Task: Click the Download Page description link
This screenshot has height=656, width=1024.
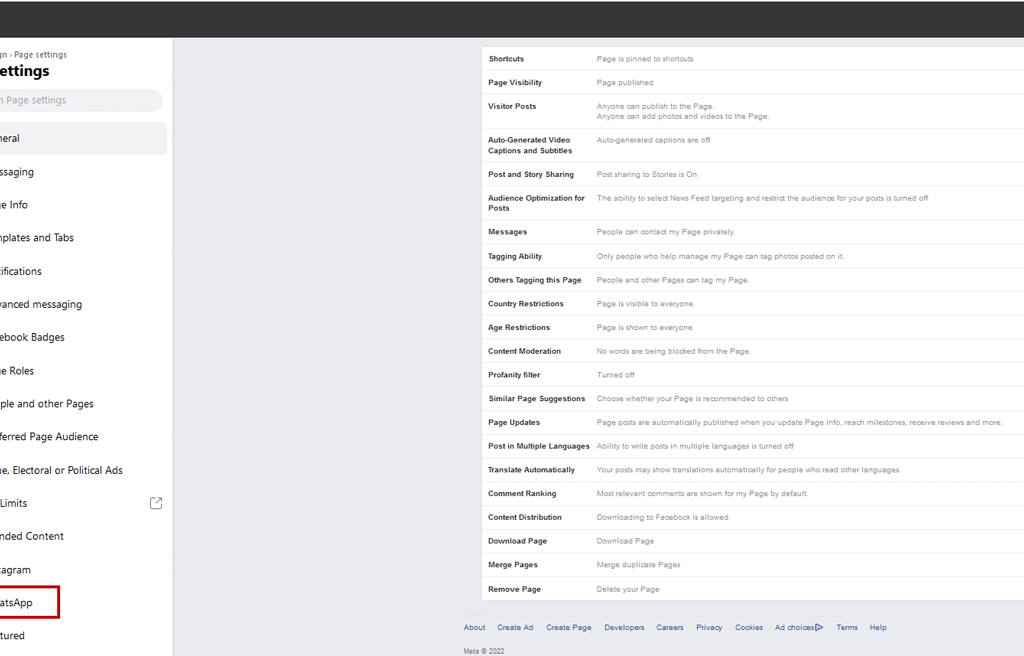Action: 625,541
